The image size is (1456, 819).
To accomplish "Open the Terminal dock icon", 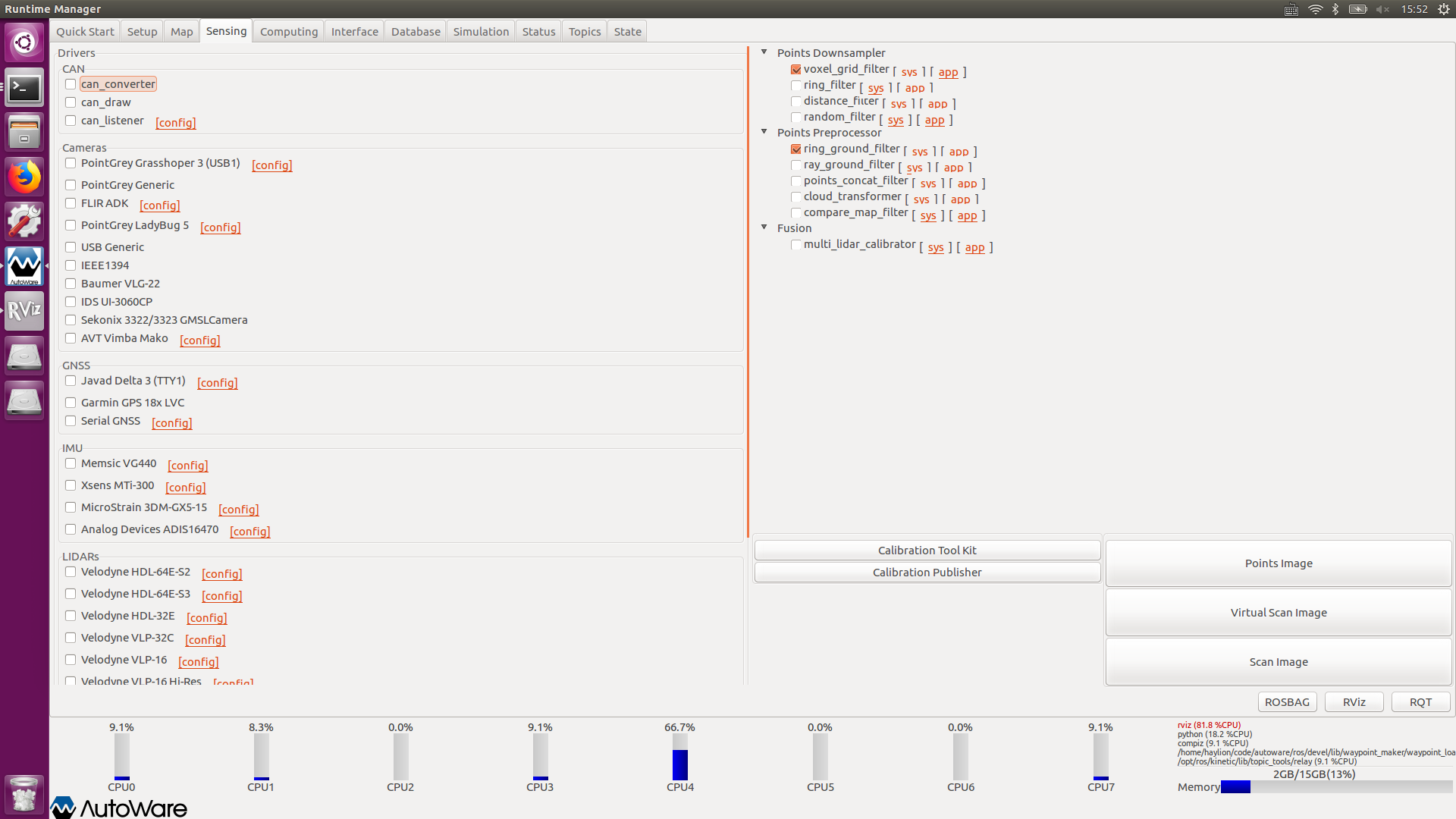I will coord(24,88).
